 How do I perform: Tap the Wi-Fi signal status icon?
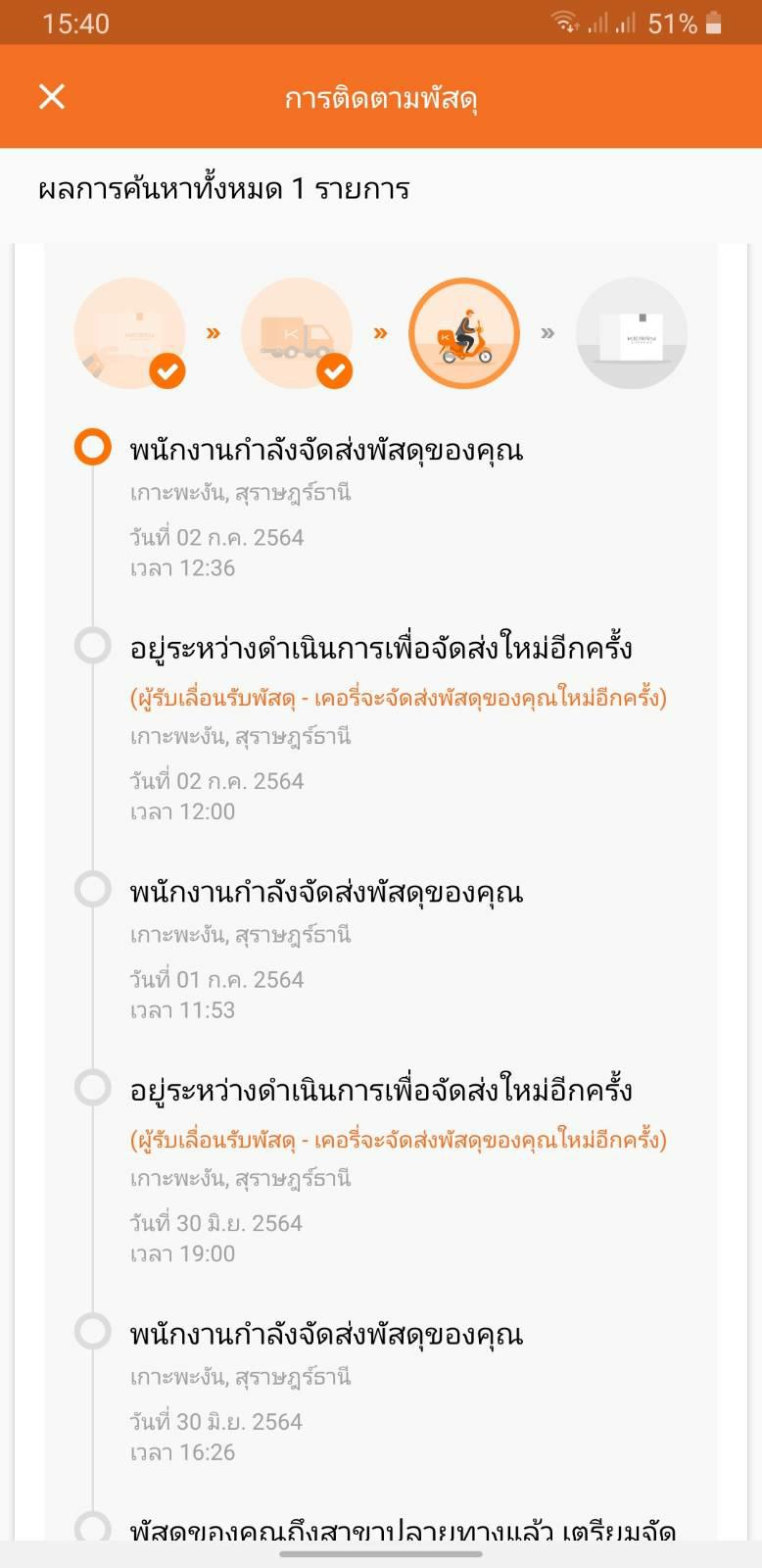tap(565, 23)
